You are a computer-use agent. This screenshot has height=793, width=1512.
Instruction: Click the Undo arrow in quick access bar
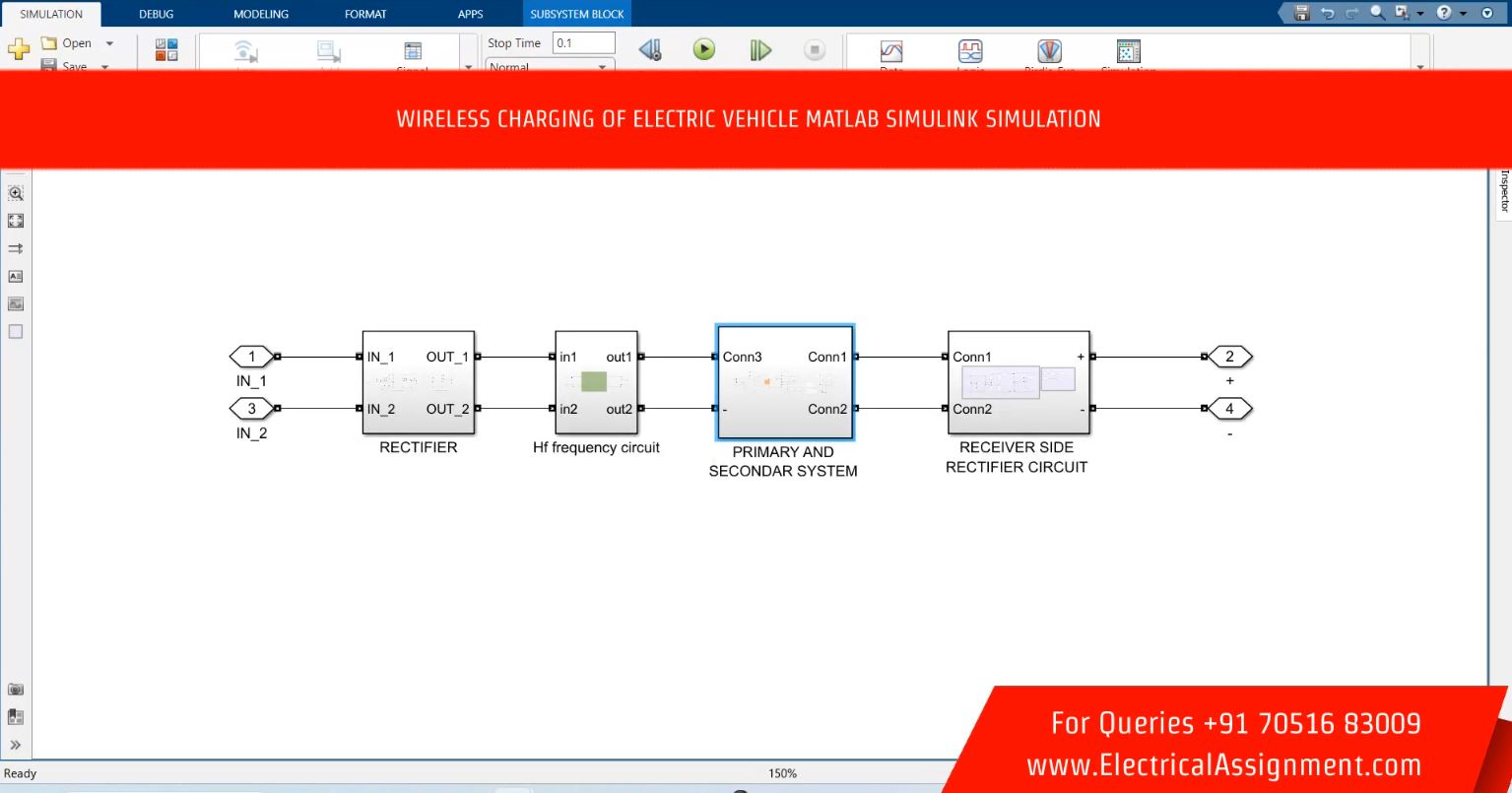(x=1328, y=13)
